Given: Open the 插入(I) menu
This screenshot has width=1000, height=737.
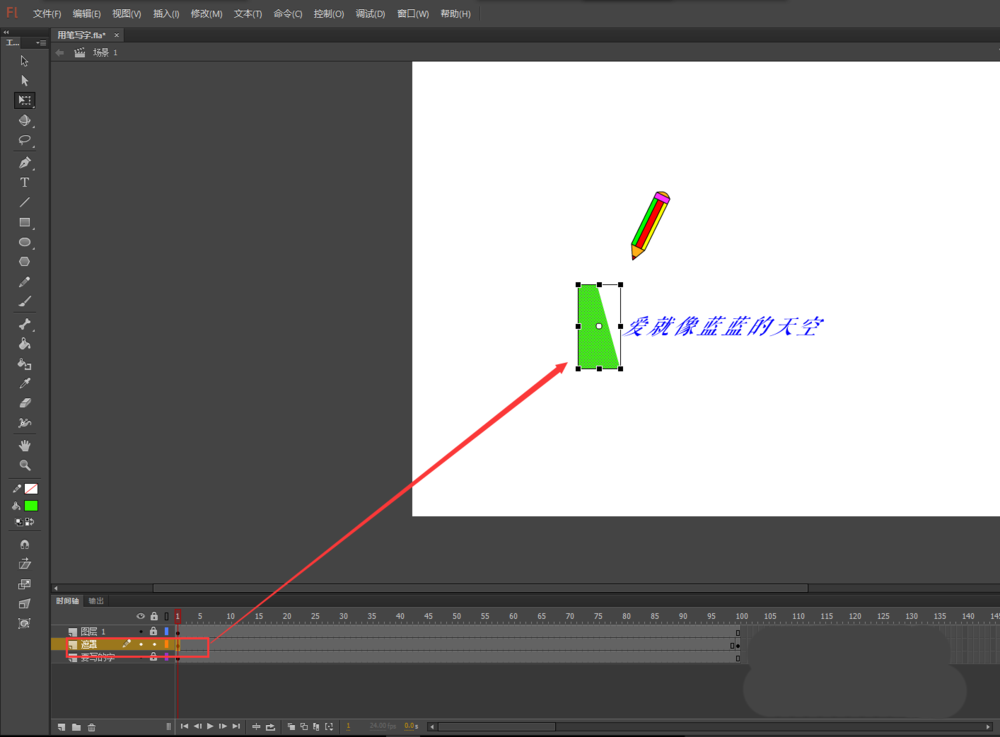Looking at the screenshot, I should coord(166,14).
